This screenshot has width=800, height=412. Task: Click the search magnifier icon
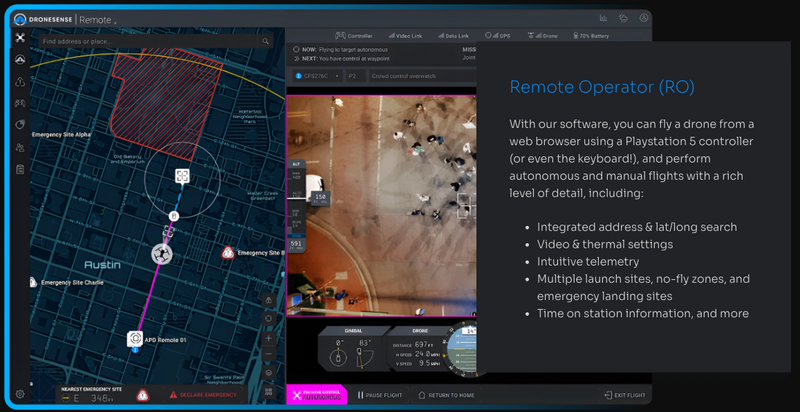tap(265, 41)
